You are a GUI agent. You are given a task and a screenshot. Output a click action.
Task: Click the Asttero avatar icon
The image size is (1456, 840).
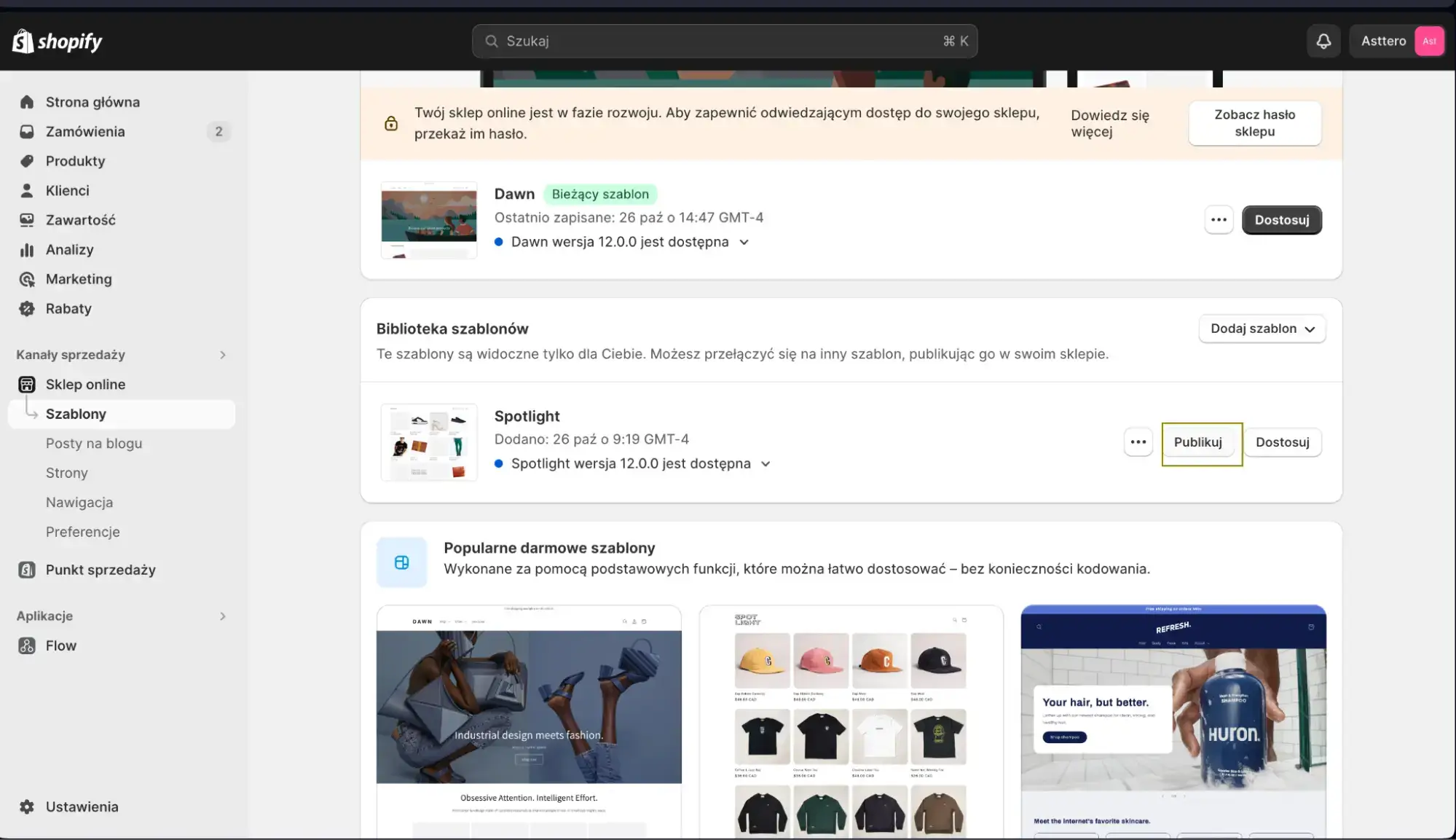tap(1429, 41)
